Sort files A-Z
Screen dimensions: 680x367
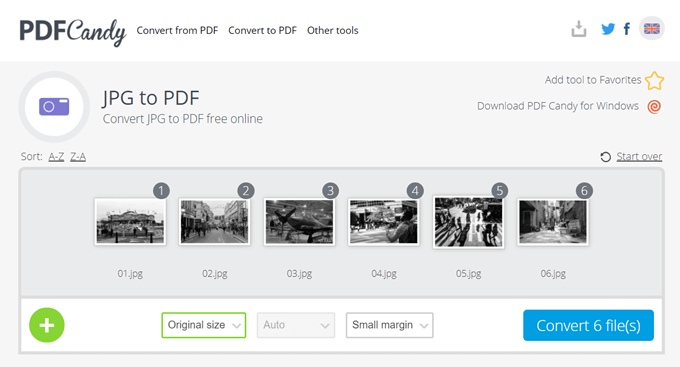(x=56, y=156)
